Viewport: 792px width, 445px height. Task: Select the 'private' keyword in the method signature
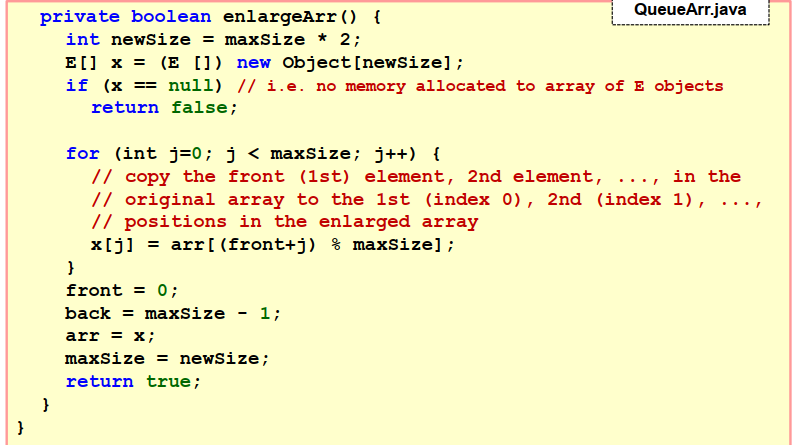coord(80,17)
